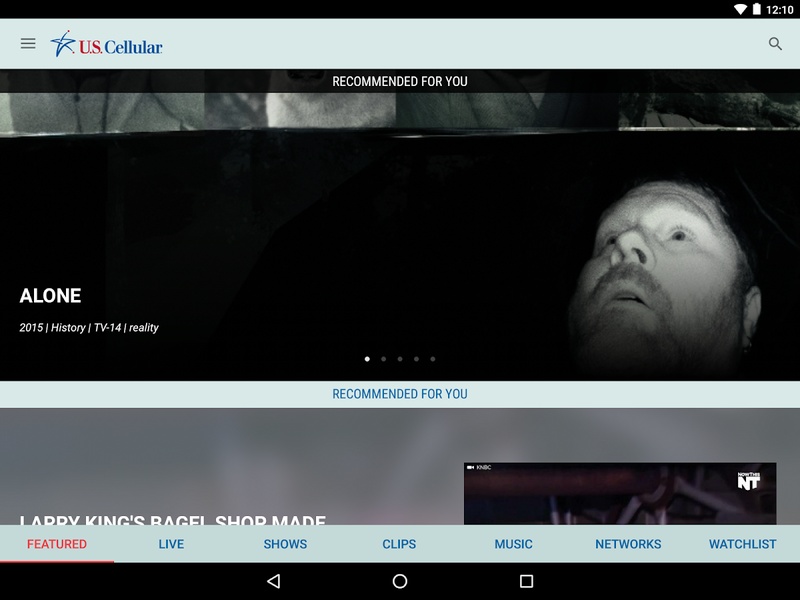Image resolution: width=800 pixels, height=600 pixels.
Task: Open the hamburger navigation menu
Action: [28, 44]
